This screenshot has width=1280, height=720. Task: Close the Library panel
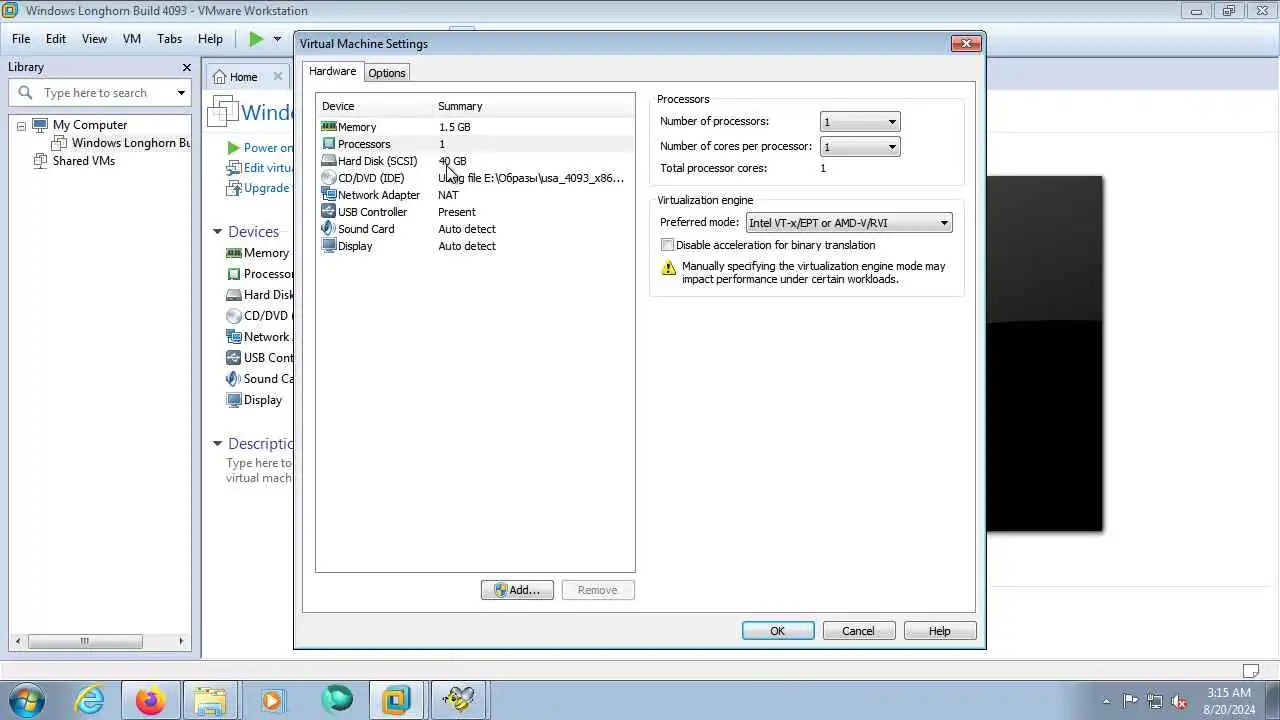[186, 67]
